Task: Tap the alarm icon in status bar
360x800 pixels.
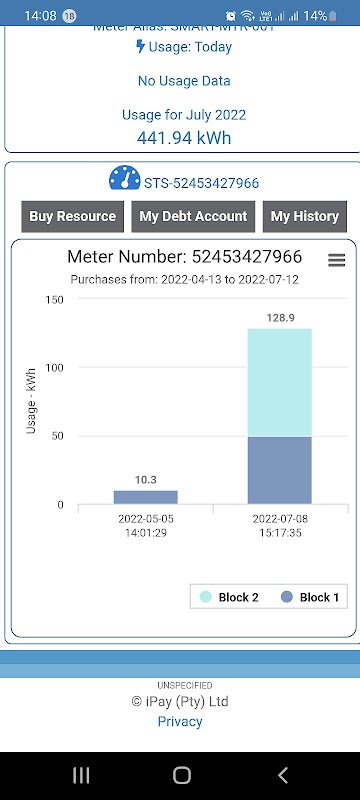Action: pyautogui.click(x=230, y=16)
